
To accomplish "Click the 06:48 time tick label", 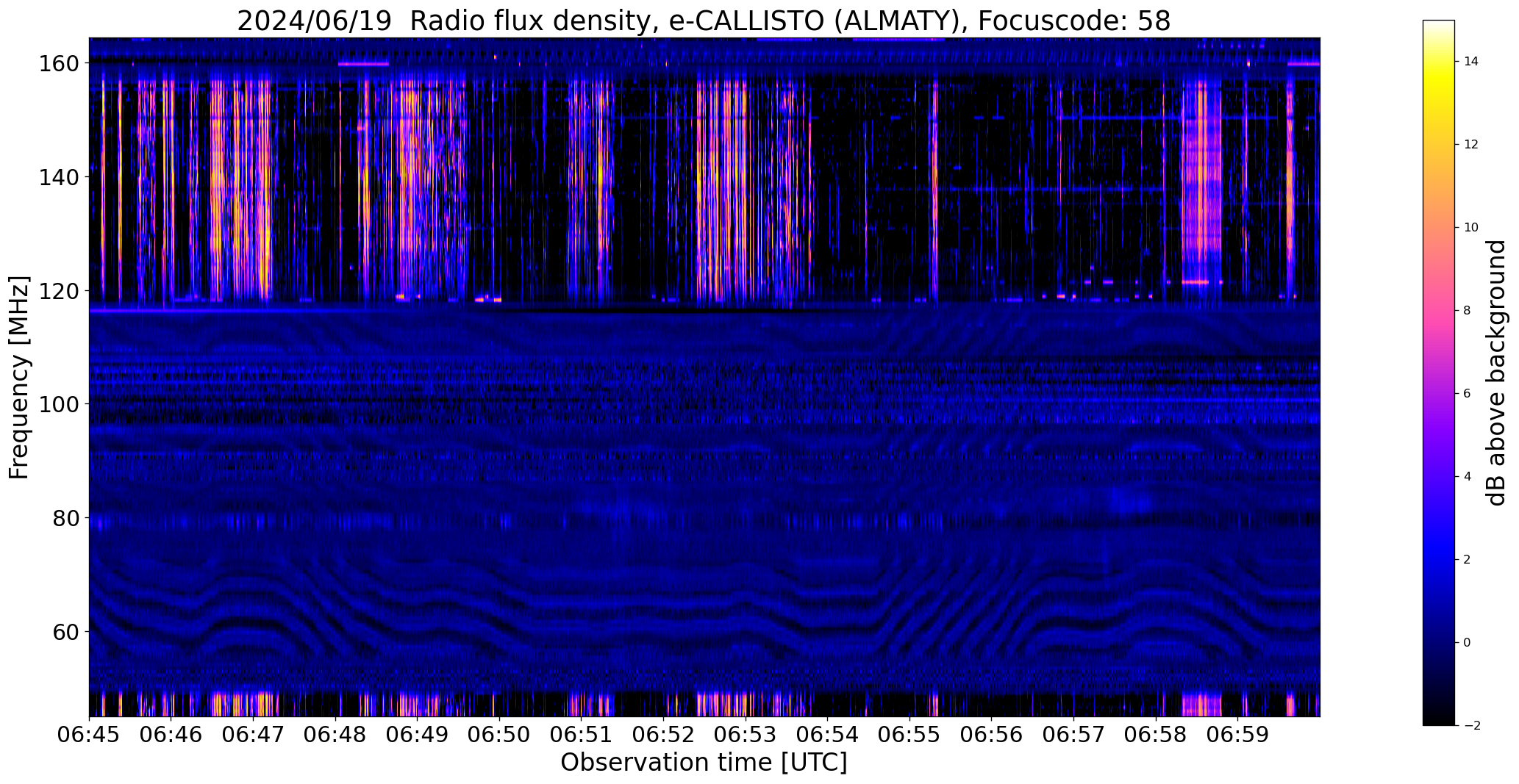I will (x=335, y=736).
